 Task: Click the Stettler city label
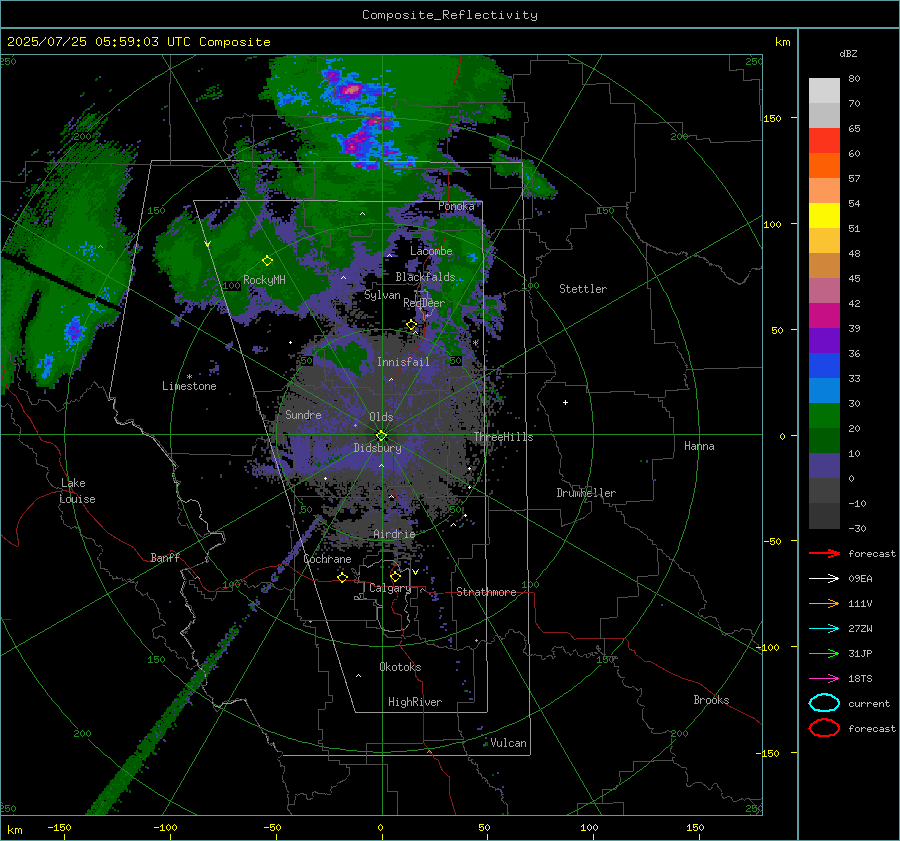pyautogui.click(x=583, y=289)
